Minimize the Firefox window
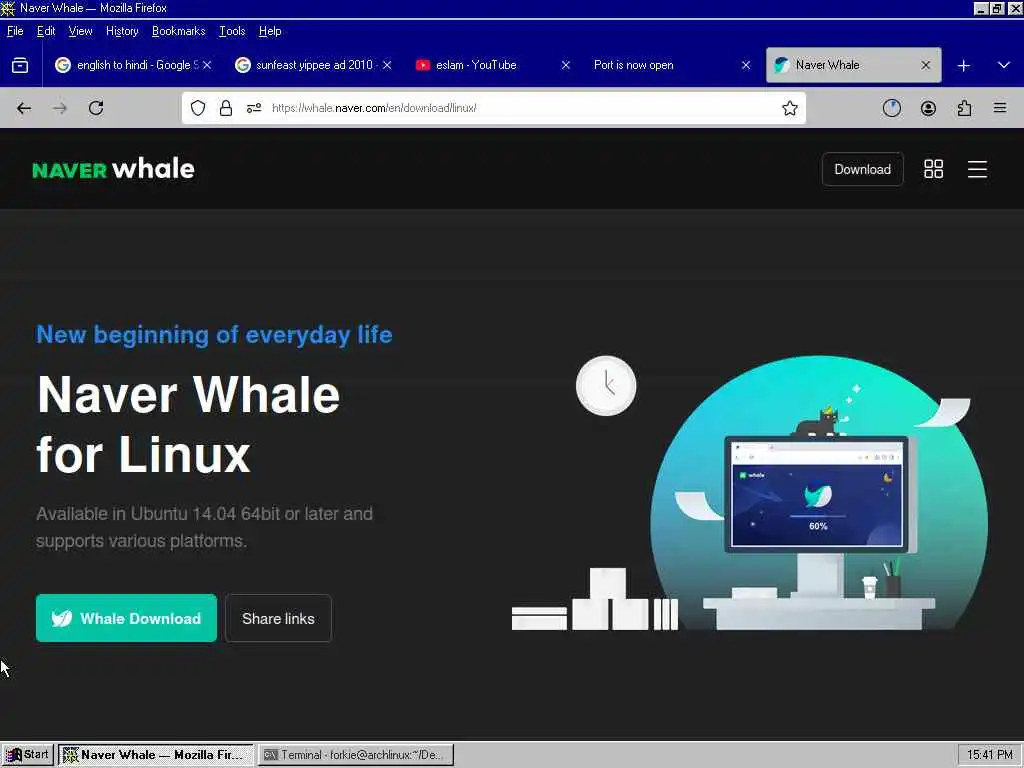 [981, 8]
